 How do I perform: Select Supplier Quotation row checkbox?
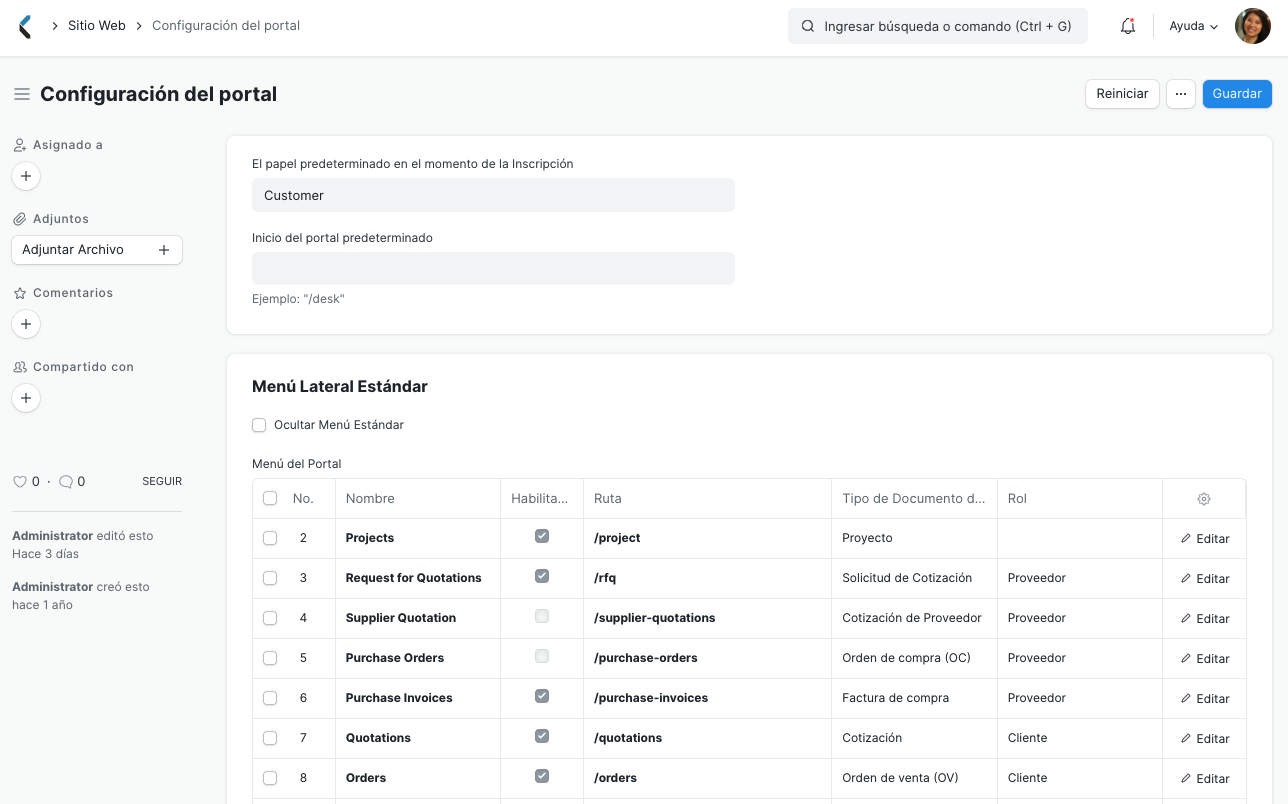(x=270, y=618)
